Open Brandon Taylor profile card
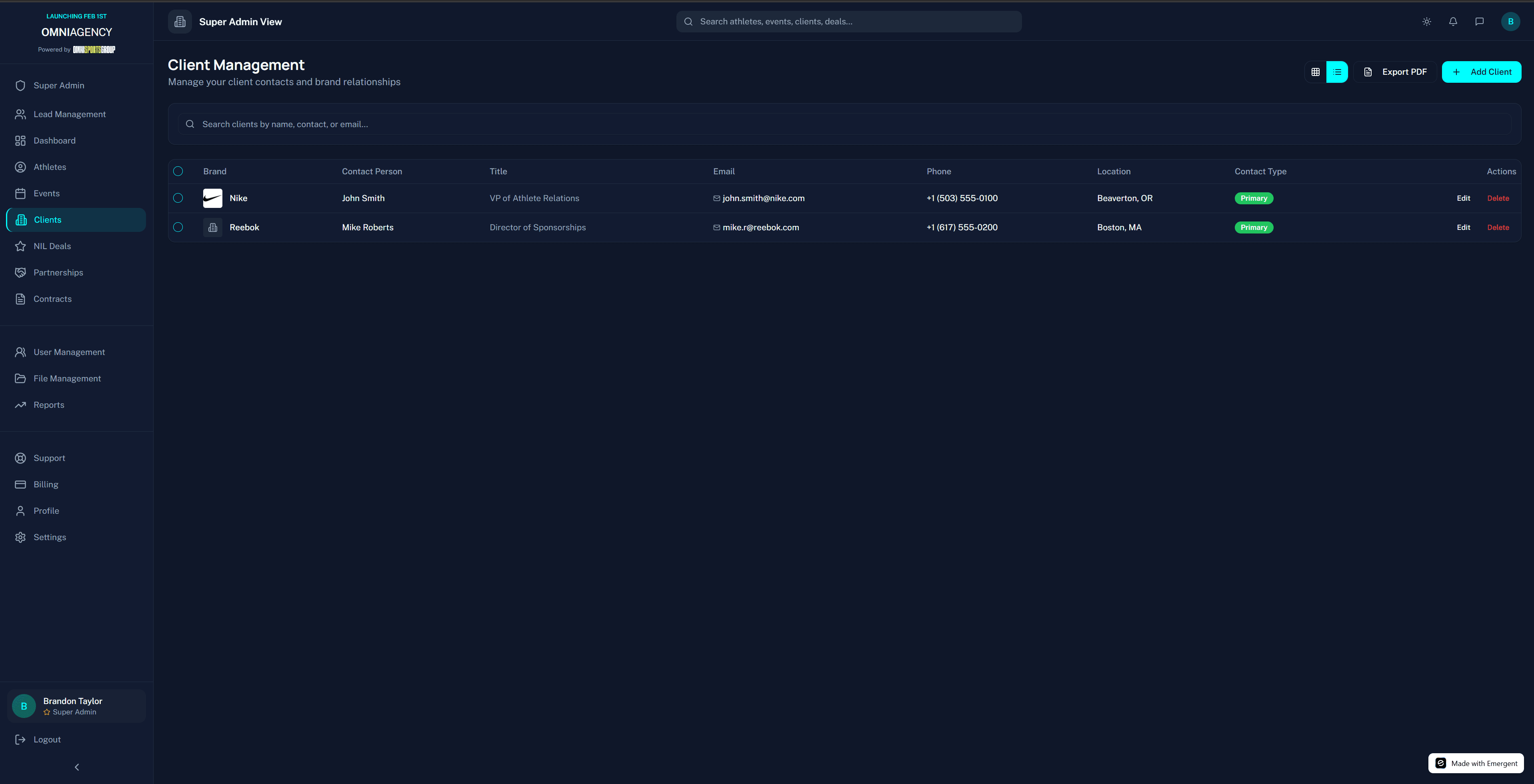 (x=76, y=706)
